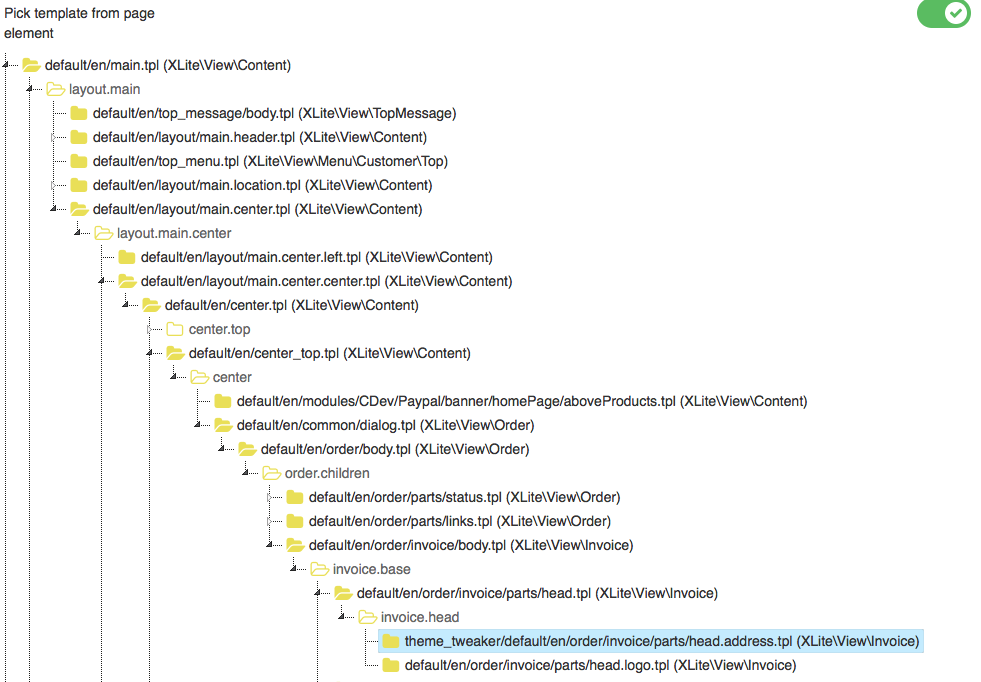Collapse the order.children node
Screen dimensions: 981x682
point(245,472)
